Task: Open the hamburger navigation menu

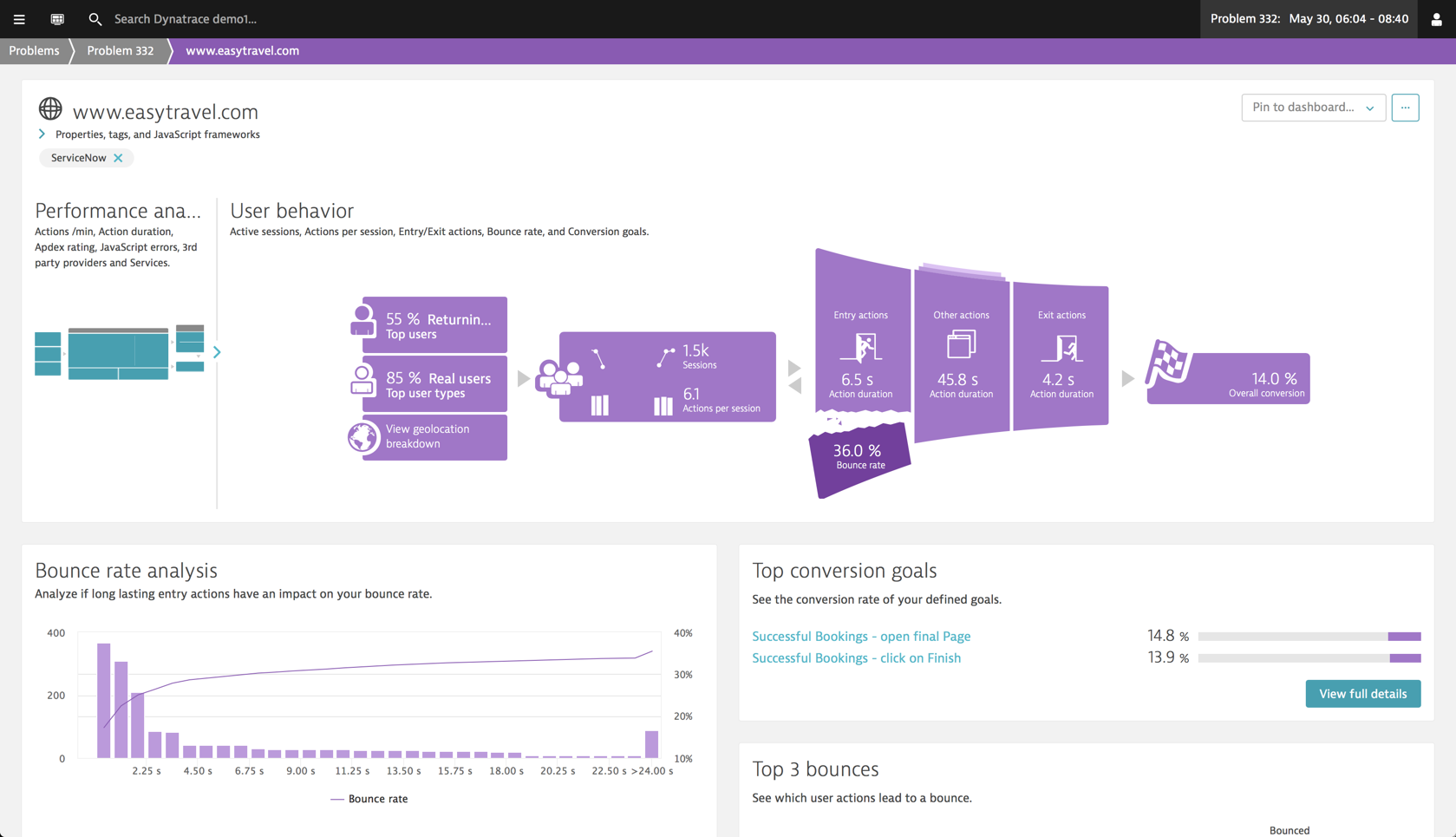Action: tap(19, 19)
